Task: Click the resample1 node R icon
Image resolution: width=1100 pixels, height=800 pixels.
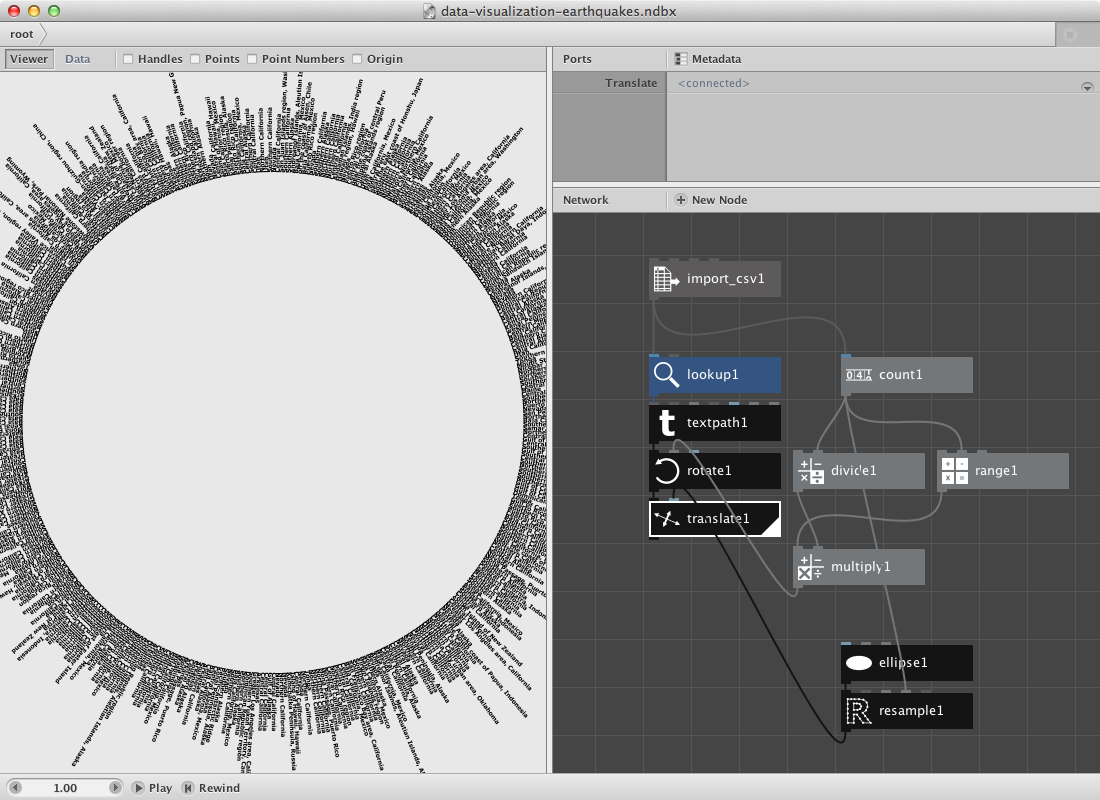Action: tap(858, 711)
